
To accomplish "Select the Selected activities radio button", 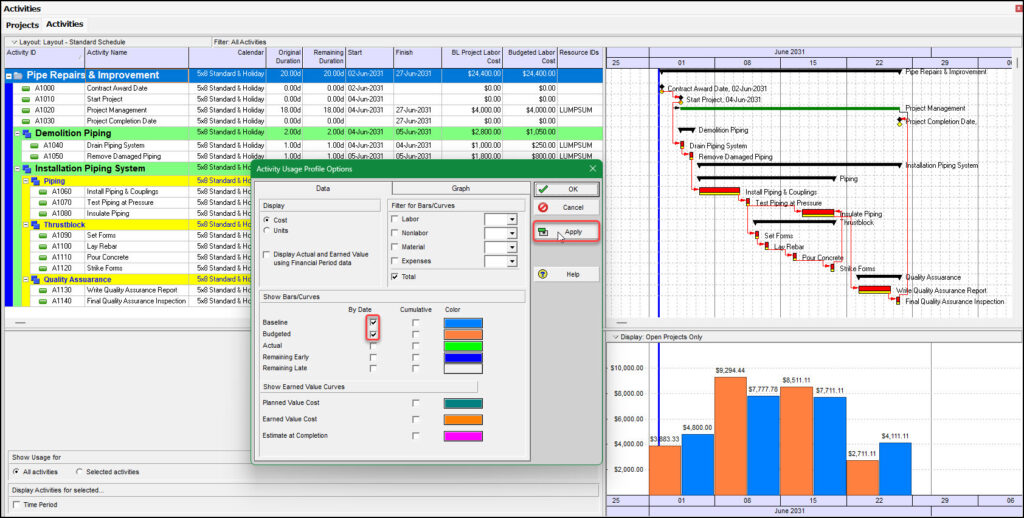I will 79,472.
